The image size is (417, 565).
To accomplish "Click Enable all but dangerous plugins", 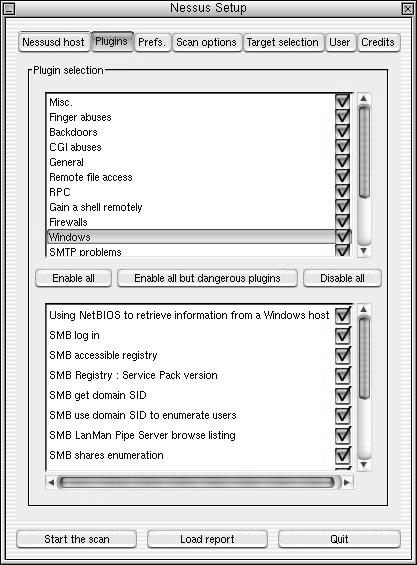I will tap(207, 278).
